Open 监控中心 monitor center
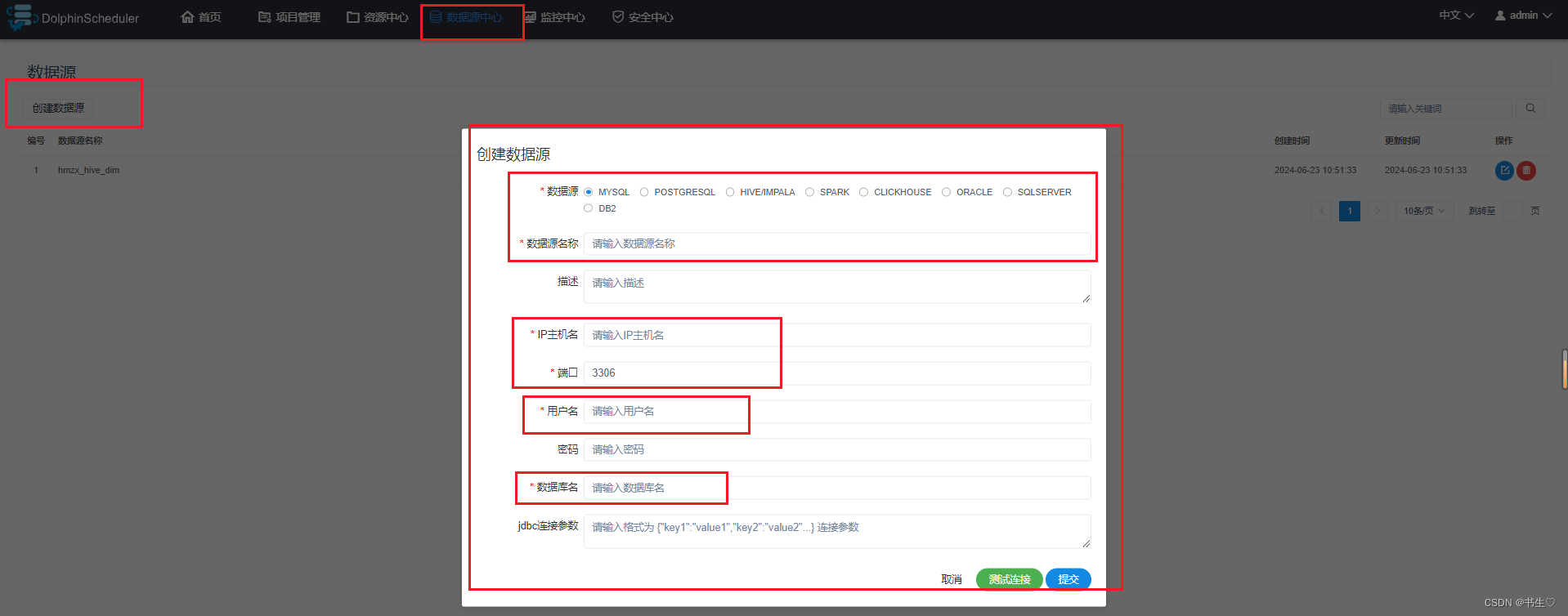The height and width of the screenshot is (616, 1568). (x=554, y=17)
